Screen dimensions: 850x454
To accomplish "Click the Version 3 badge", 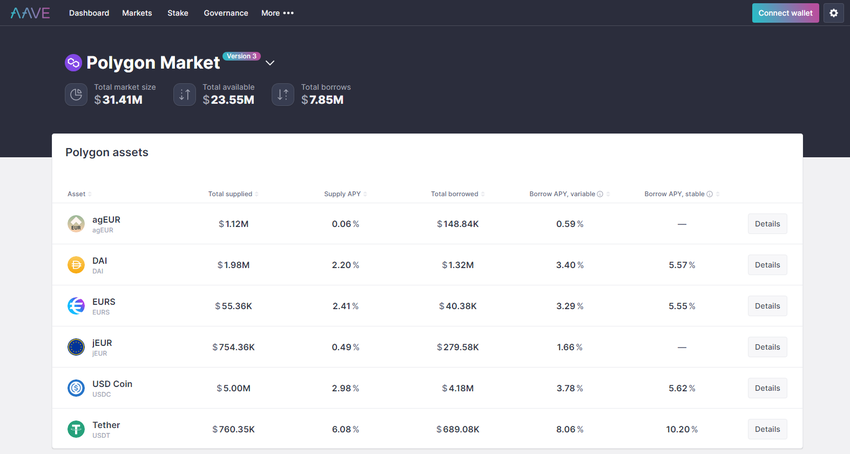I will pos(241,56).
